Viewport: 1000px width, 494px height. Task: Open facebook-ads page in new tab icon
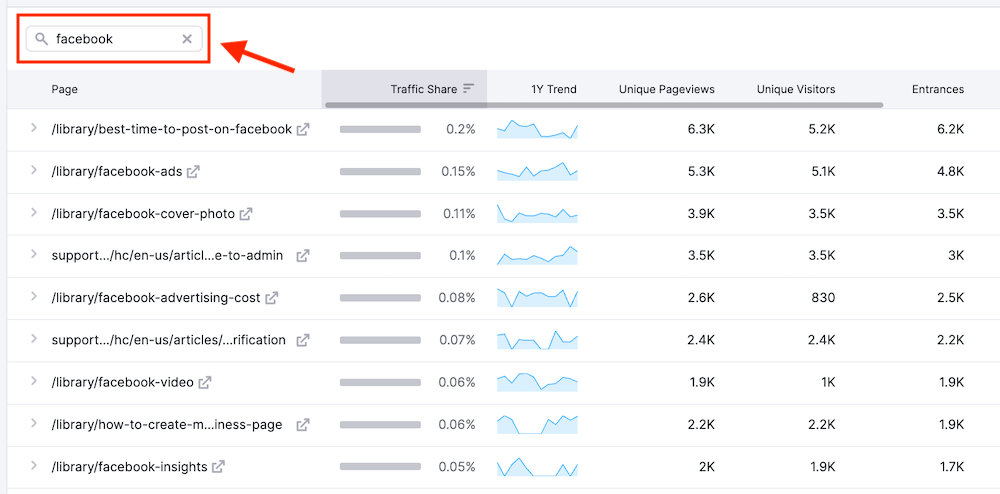click(194, 172)
